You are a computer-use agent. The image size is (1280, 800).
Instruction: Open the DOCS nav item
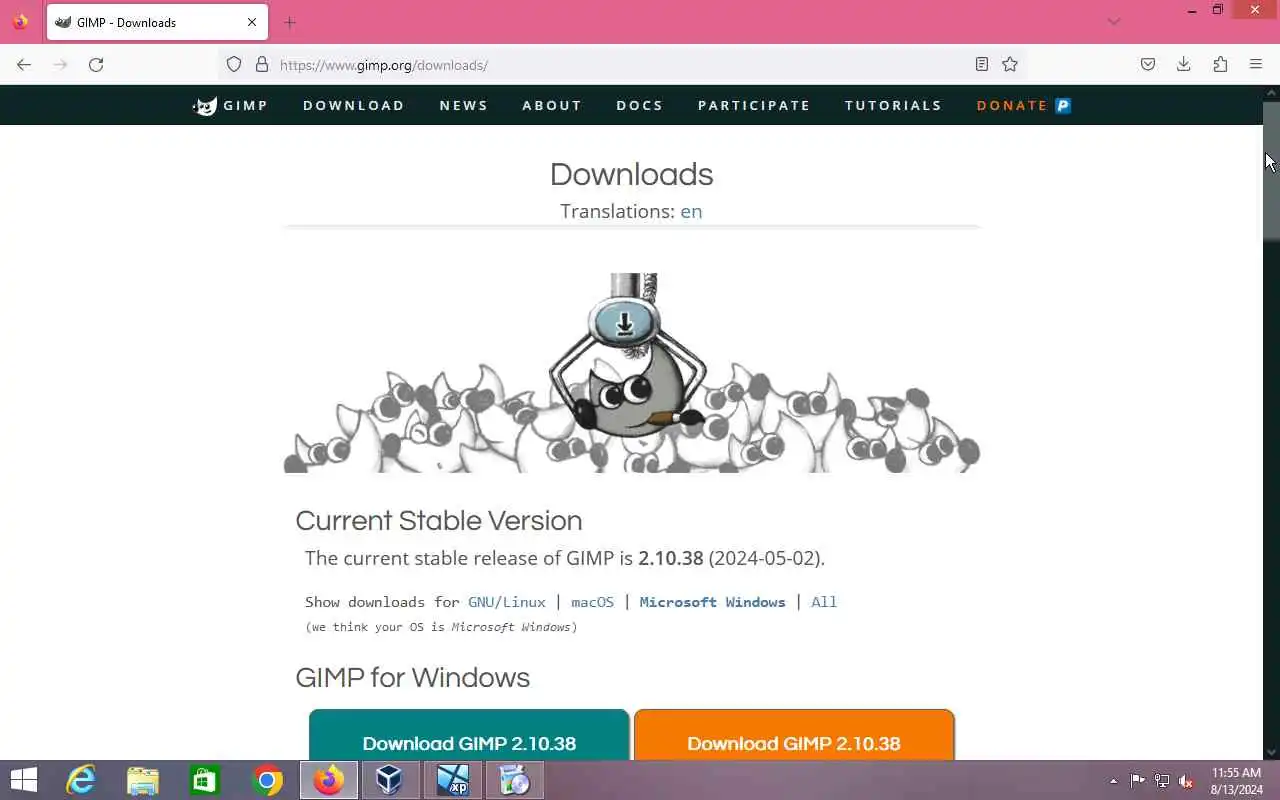coord(640,105)
